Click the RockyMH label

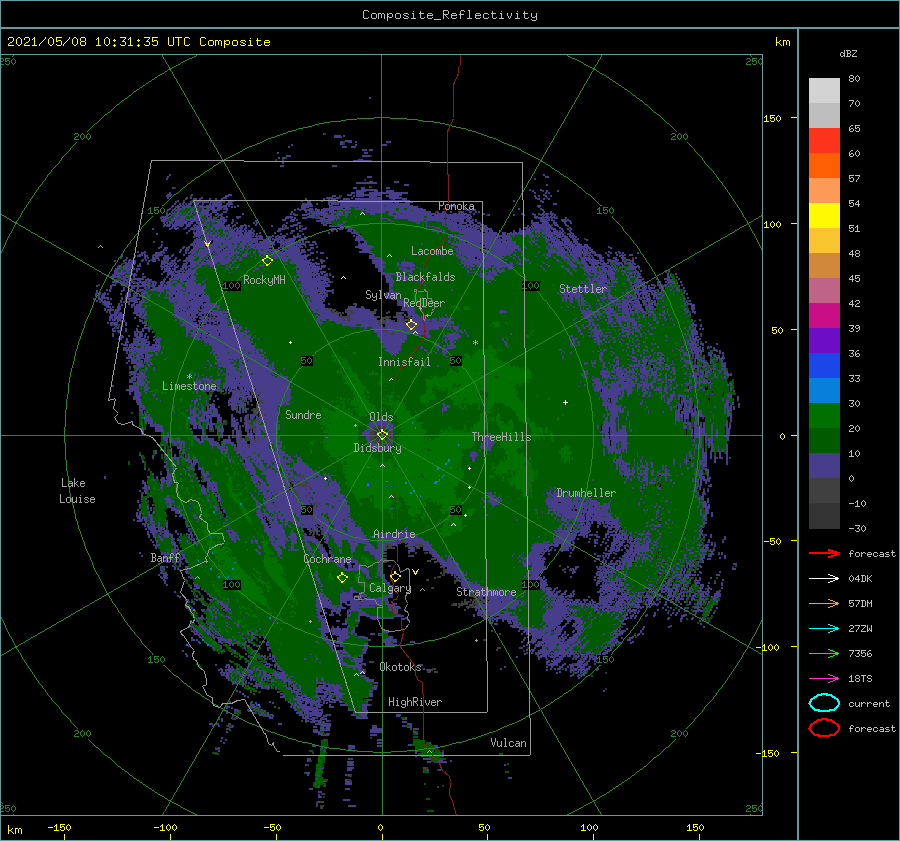(x=264, y=280)
